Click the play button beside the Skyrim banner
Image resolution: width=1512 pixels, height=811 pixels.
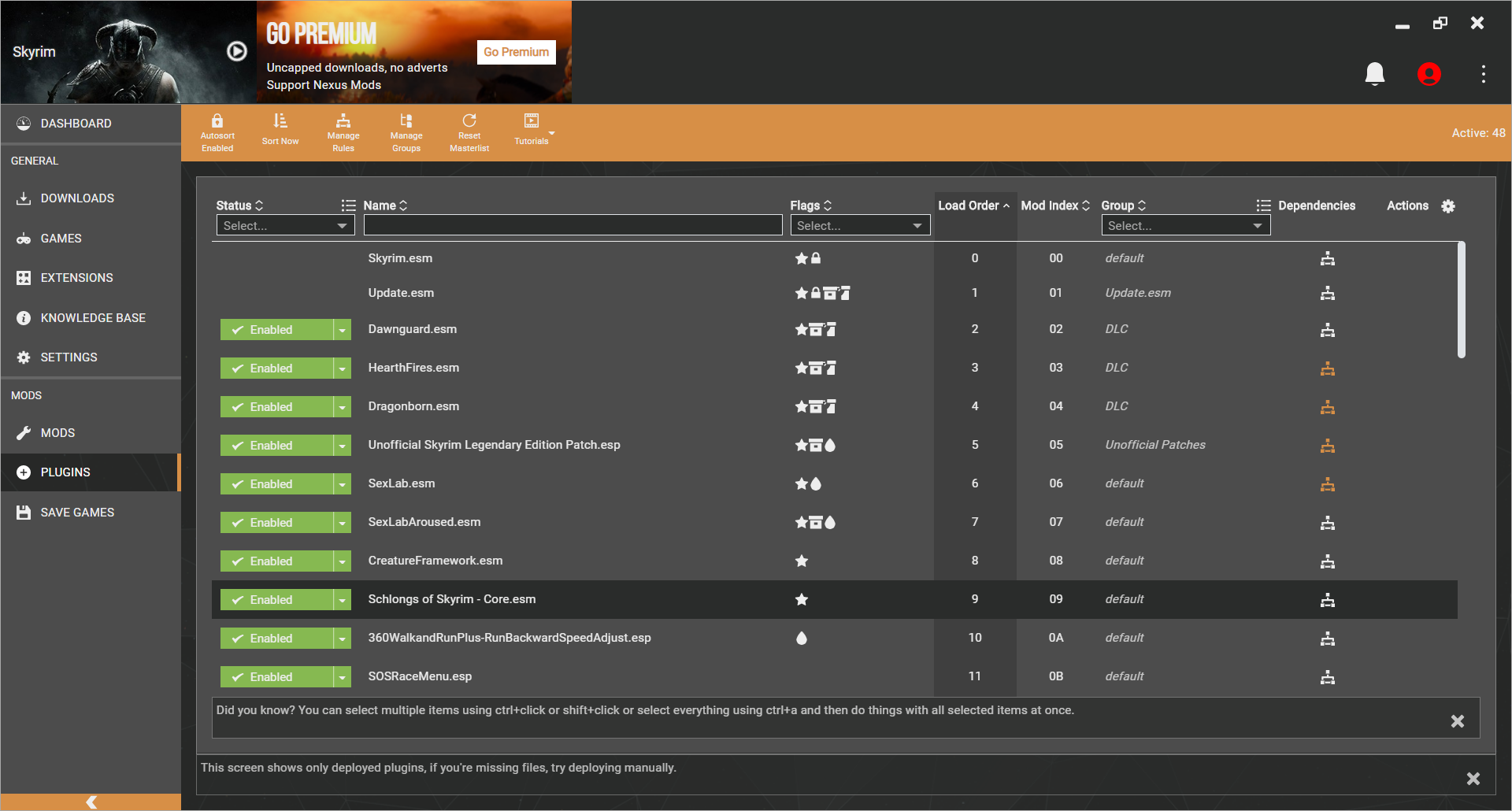237,51
